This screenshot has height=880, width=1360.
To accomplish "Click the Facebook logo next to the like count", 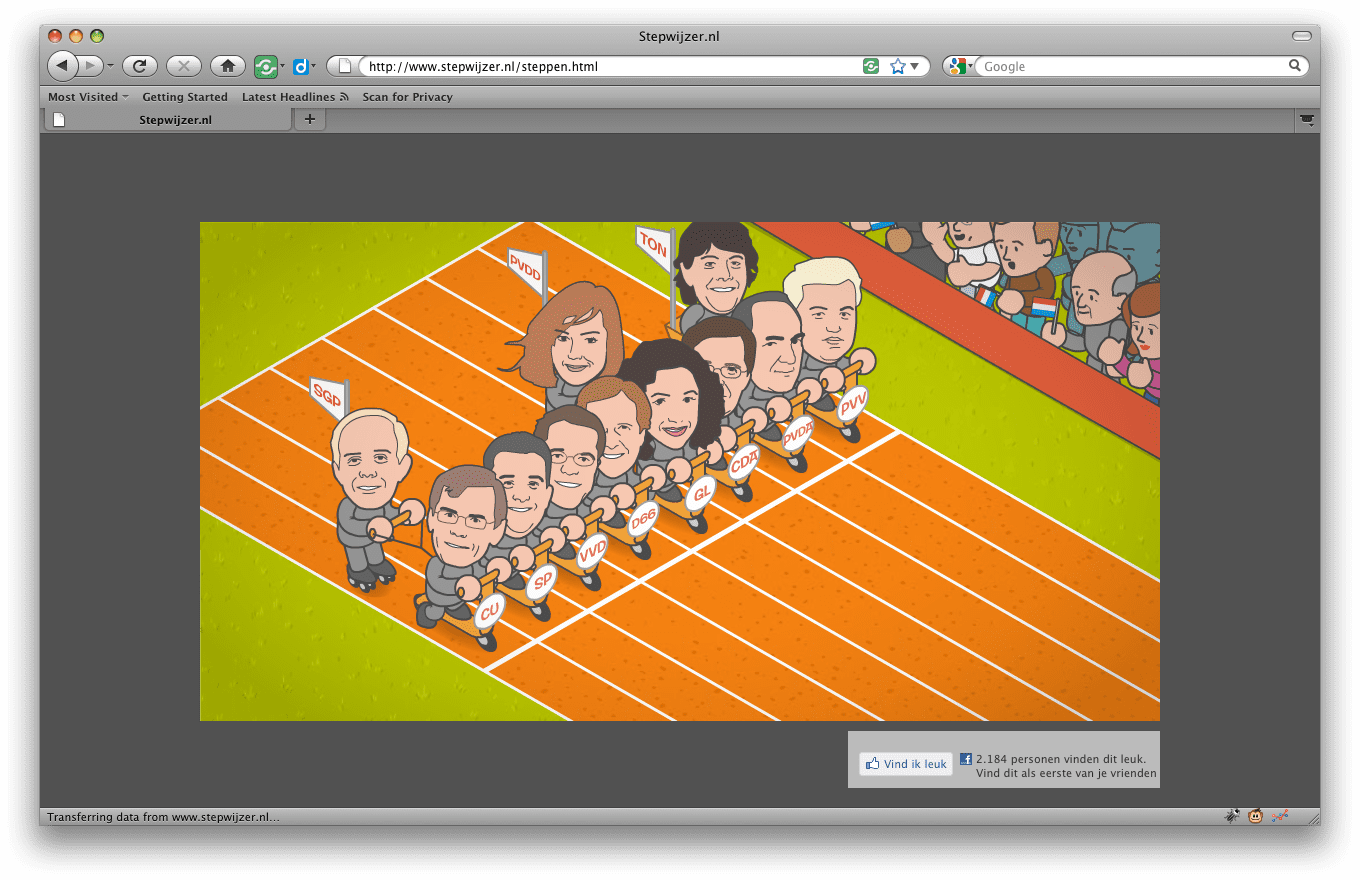I will pyautogui.click(x=966, y=759).
